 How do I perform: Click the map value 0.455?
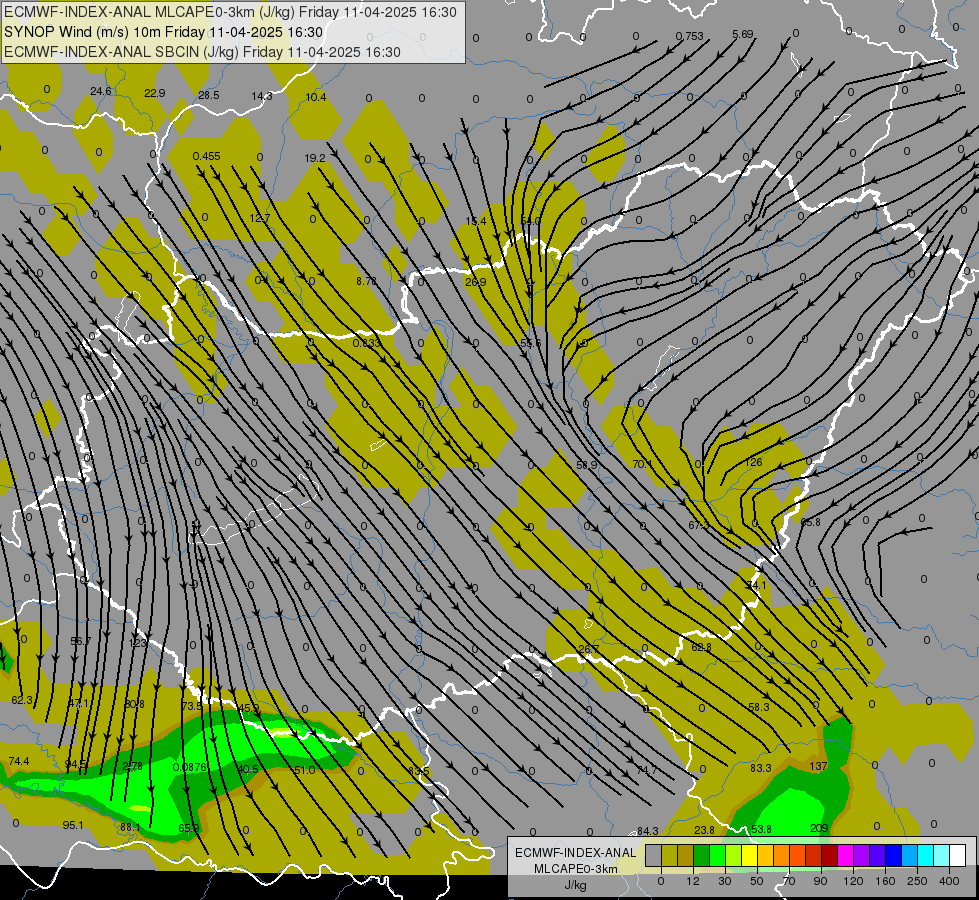tap(206, 156)
